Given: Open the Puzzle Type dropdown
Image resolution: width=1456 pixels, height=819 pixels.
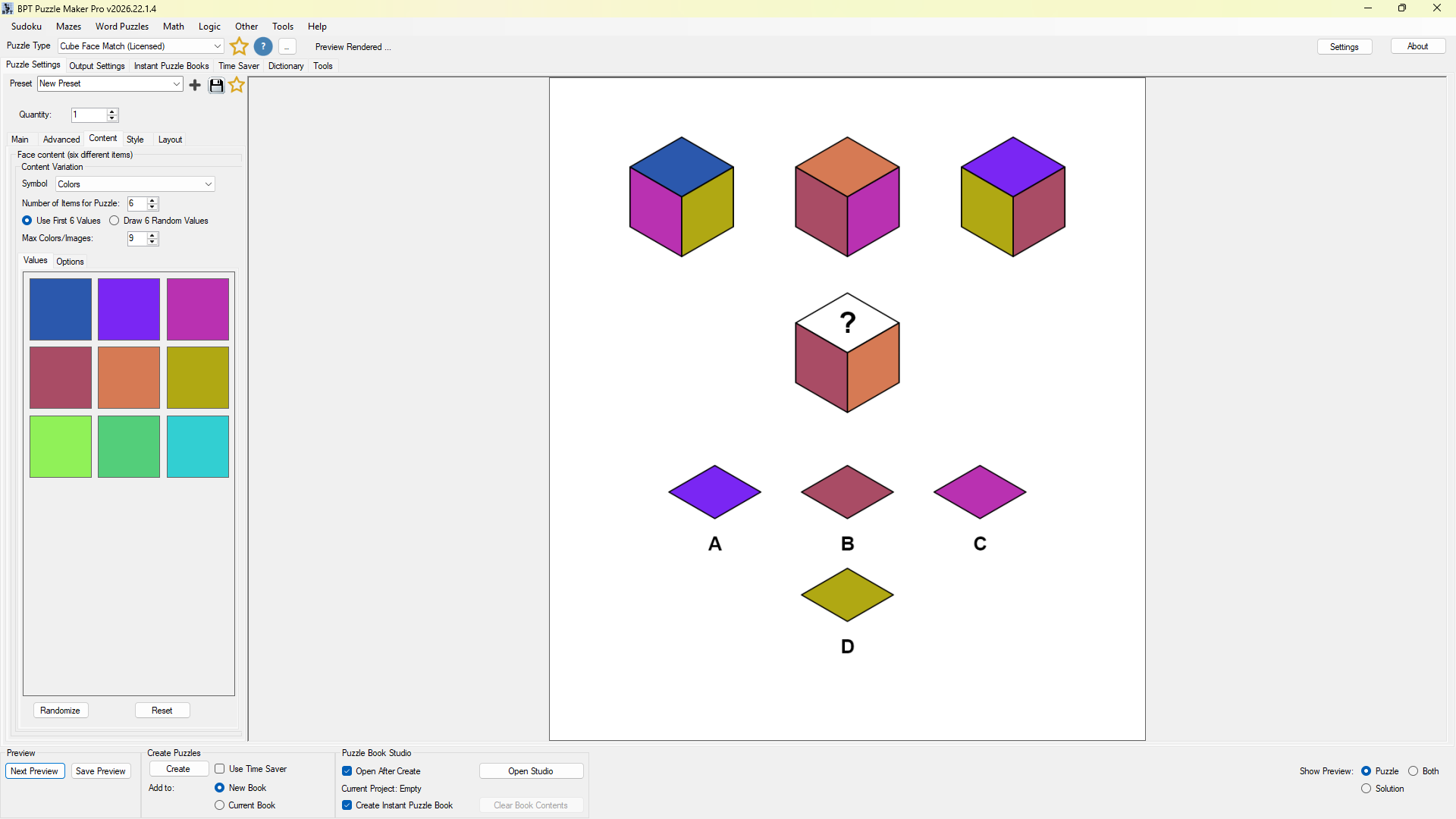Looking at the screenshot, I should (141, 46).
